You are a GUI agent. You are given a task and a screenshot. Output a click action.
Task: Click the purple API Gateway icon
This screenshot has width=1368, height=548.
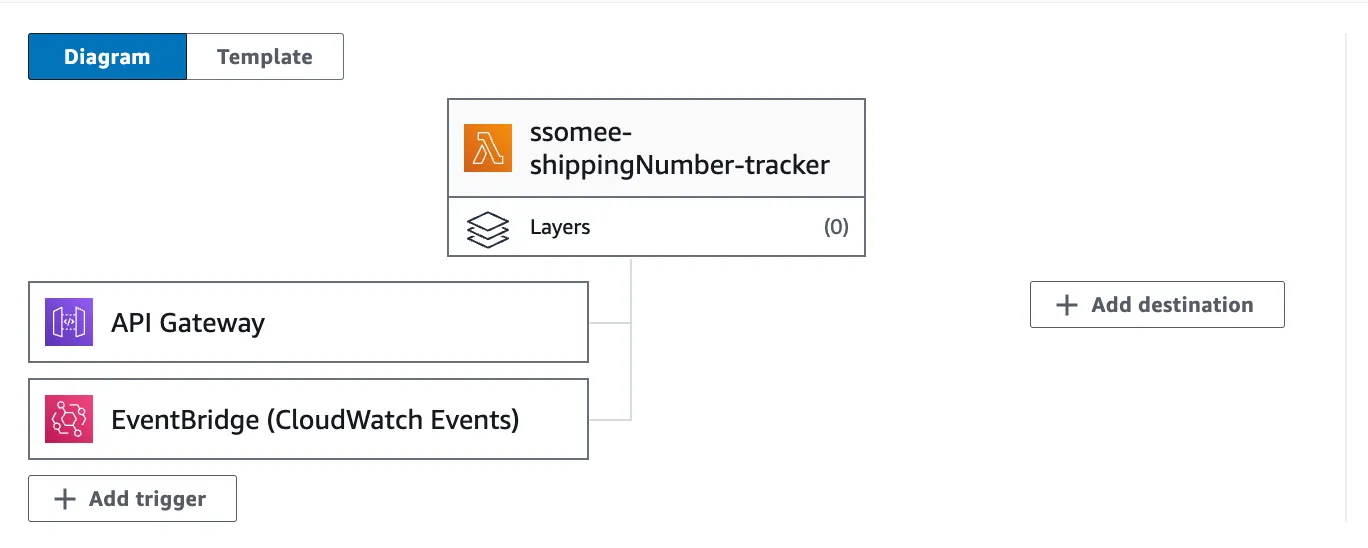point(69,322)
